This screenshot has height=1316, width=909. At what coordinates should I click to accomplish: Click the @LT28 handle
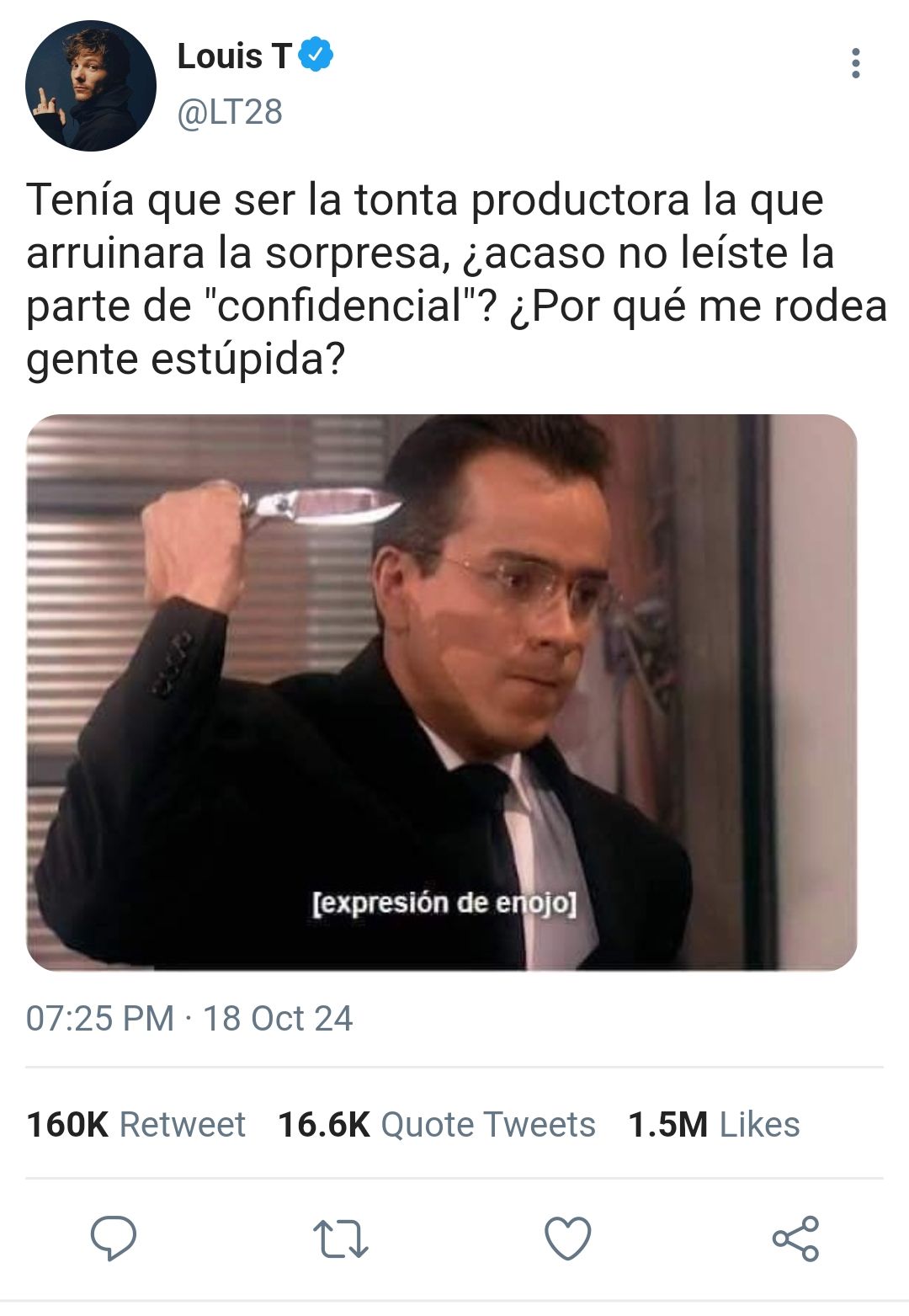230,112
